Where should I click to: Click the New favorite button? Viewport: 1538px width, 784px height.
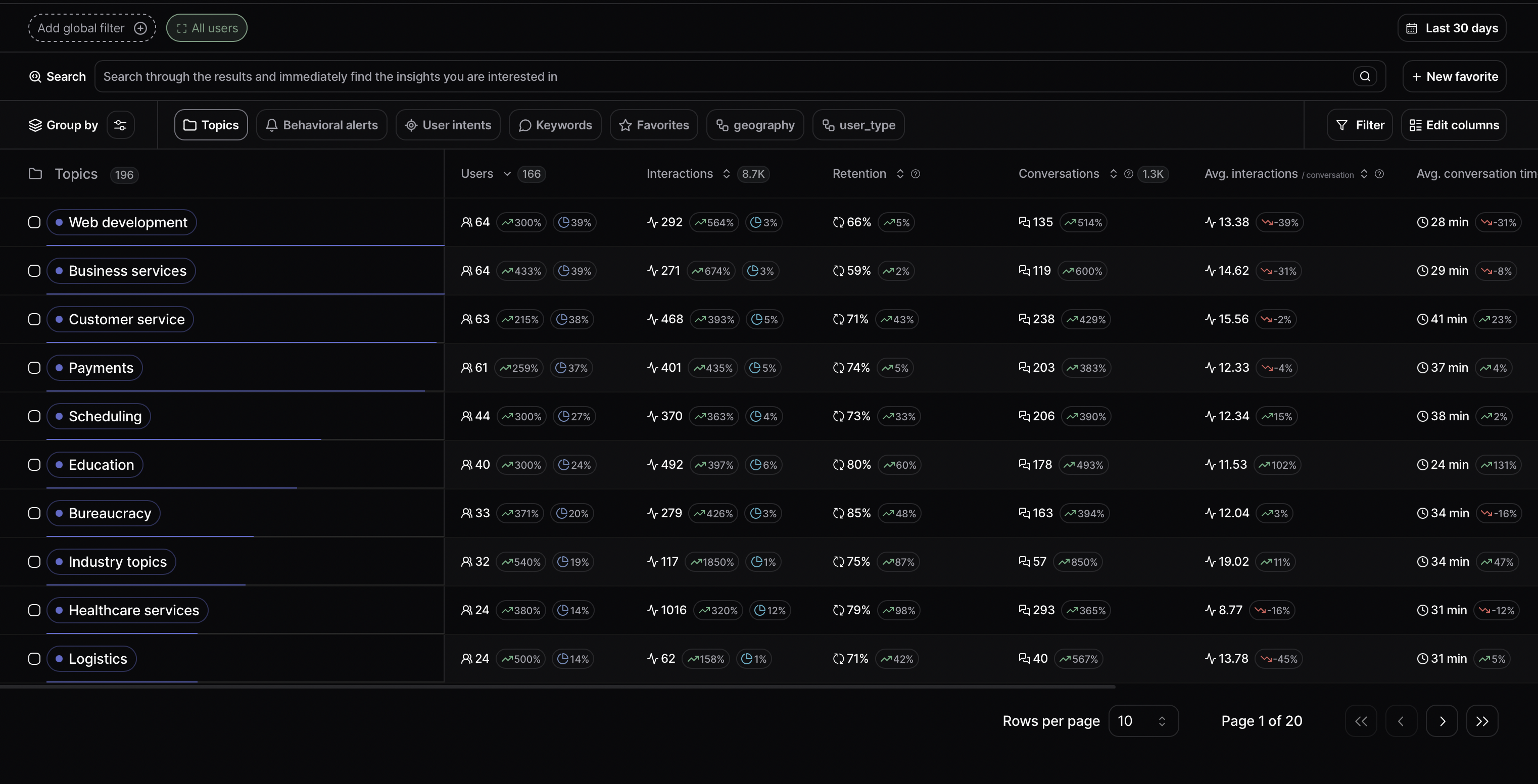click(1454, 76)
